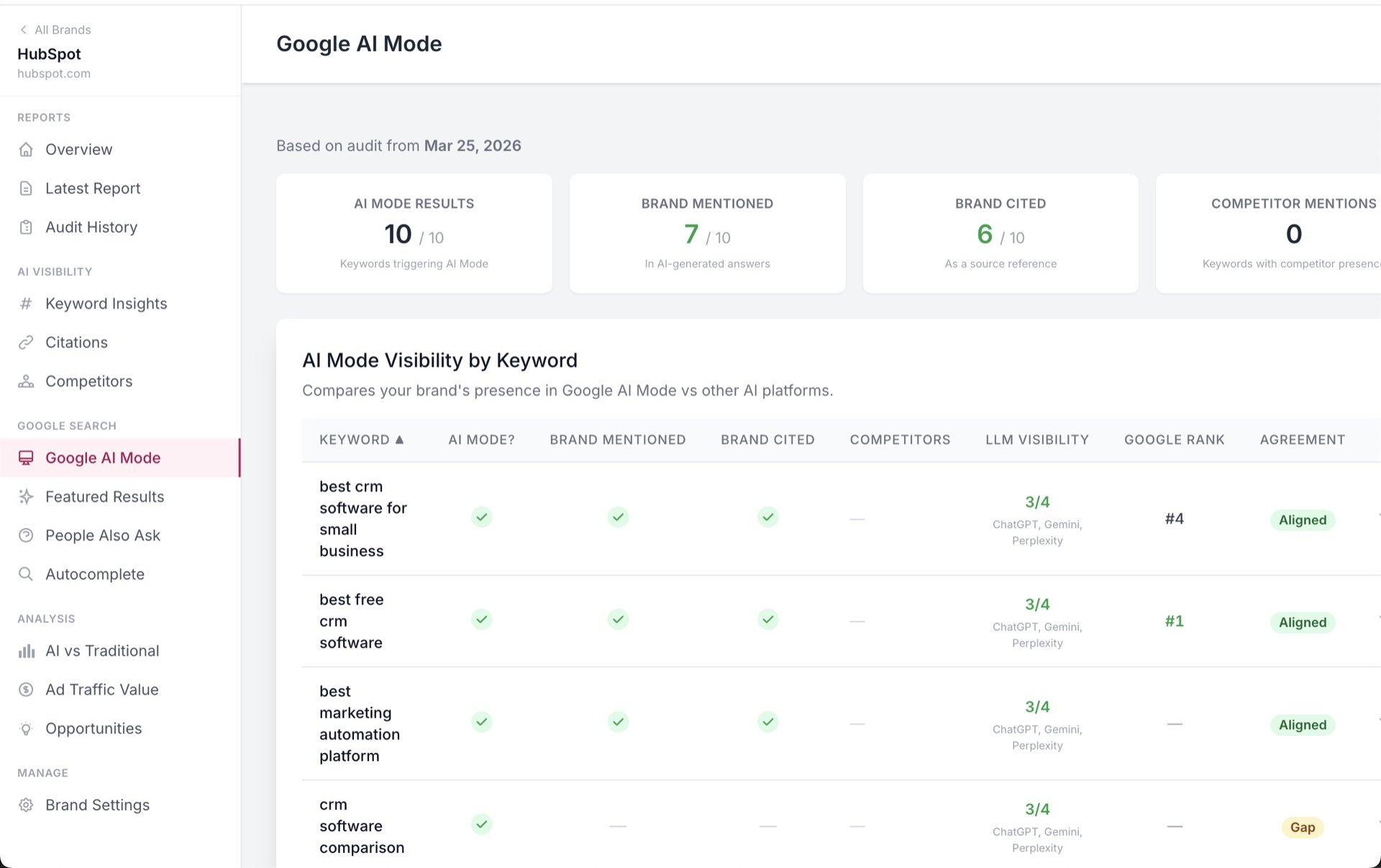This screenshot has height=868, width=1381.
Task: Click Brand Cited checkmark for best marketing automation platform
Action: (768, 721)
